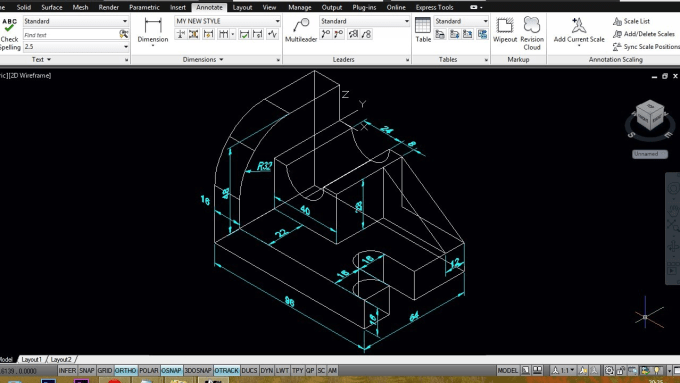
Task: Click the Add Current Scale icon
Action: click(x=579, y=26)
